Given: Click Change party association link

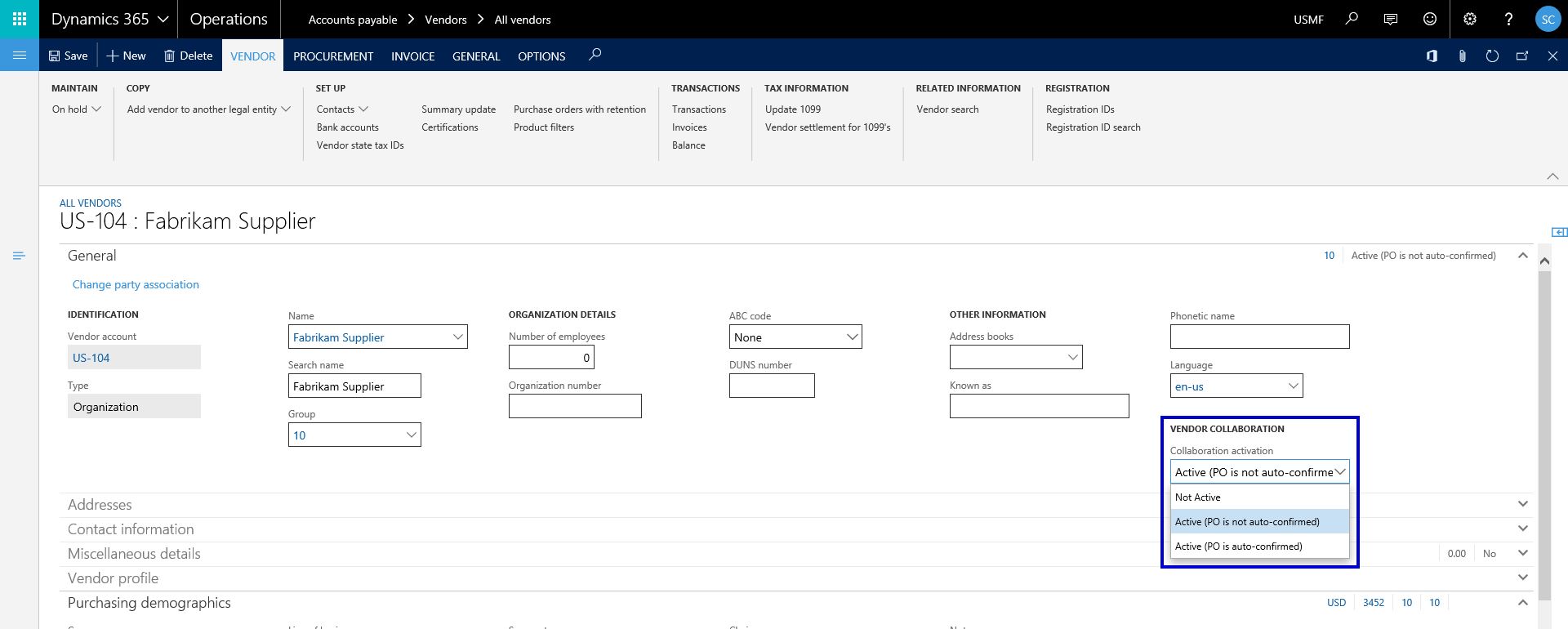Looking at the screenshot, I should tap(136, 284).
